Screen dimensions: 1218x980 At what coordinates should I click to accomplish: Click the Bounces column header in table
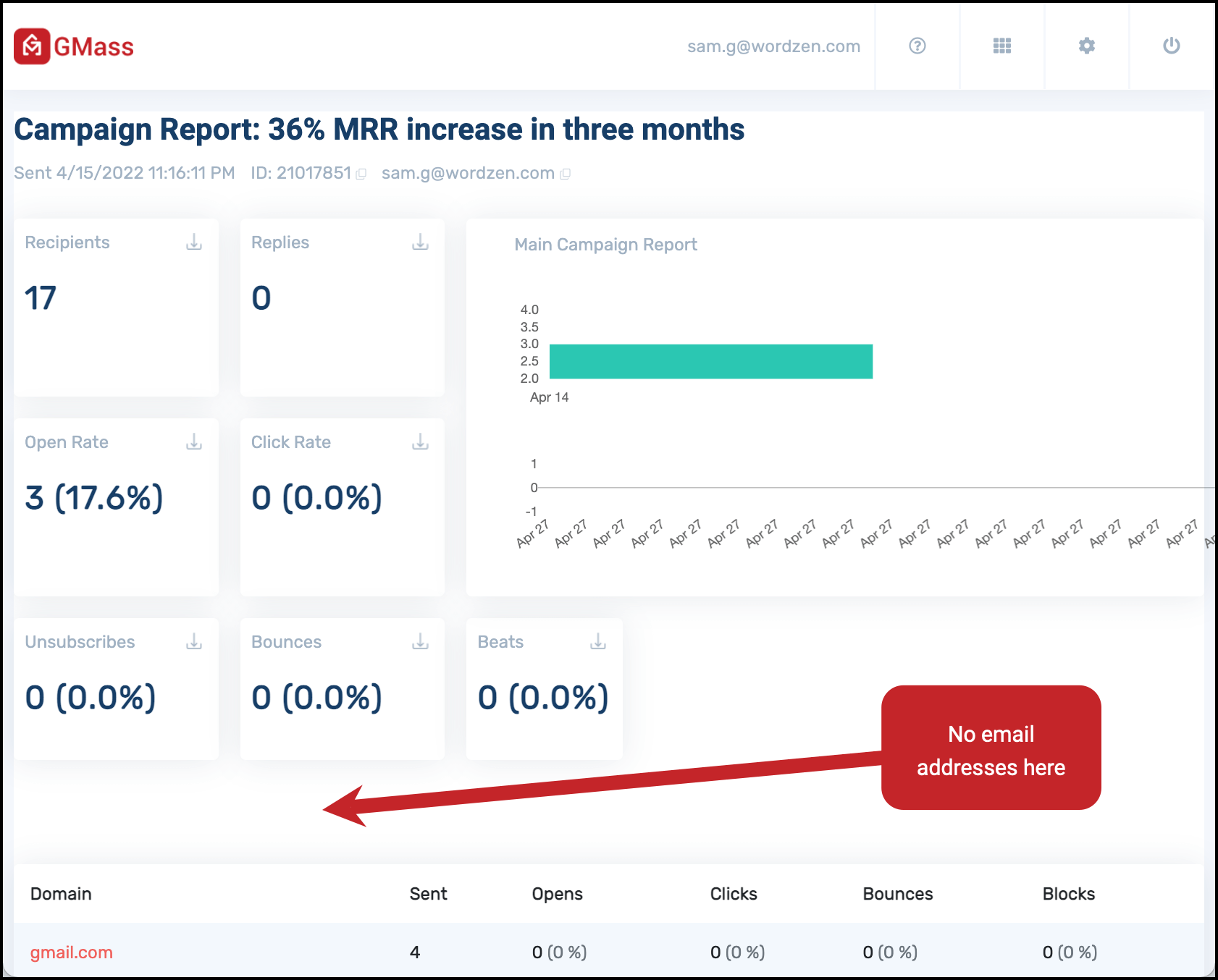pyautogui.click(x=898, y=894)
